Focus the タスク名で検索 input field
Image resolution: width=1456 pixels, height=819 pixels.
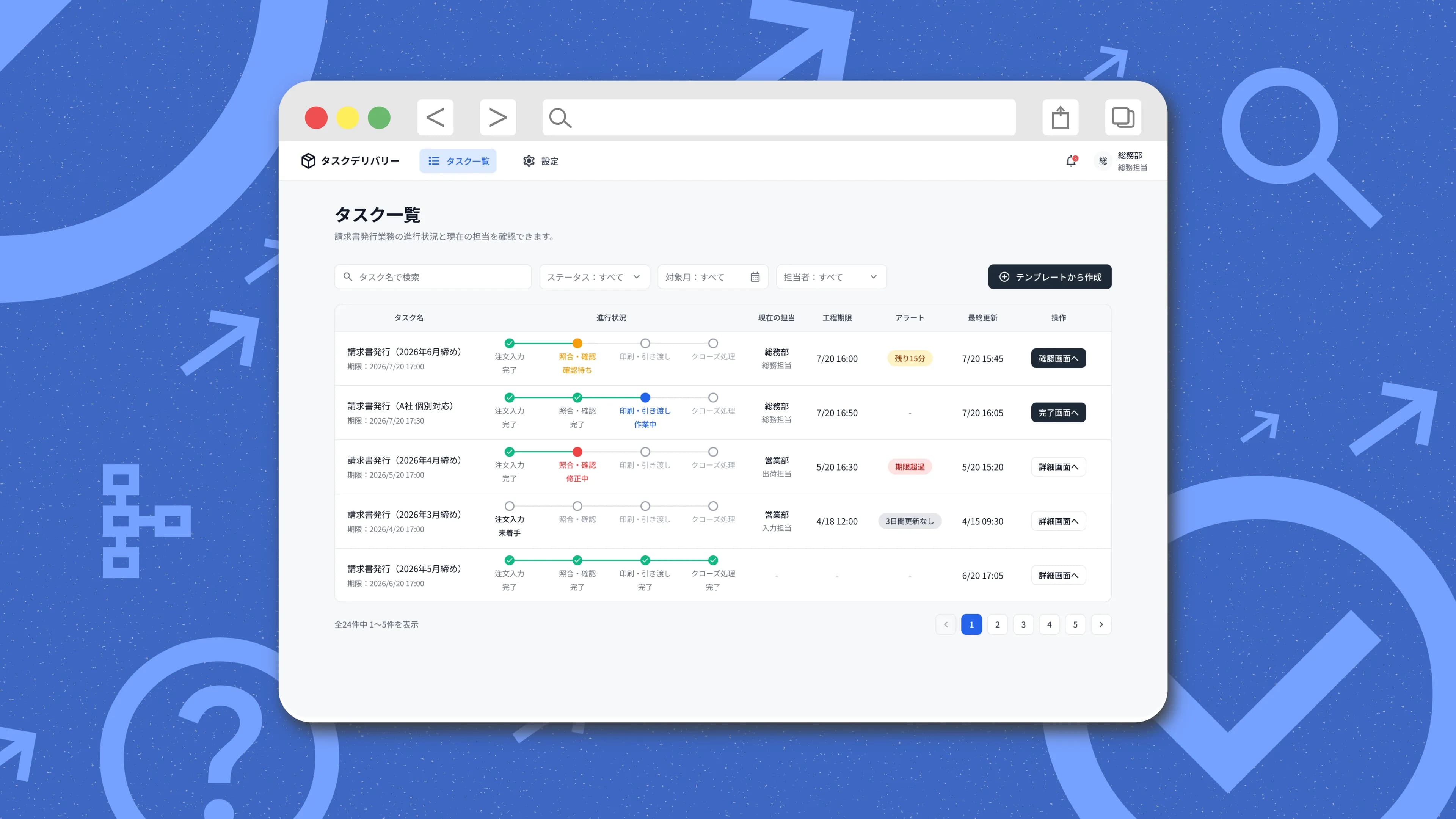tap(433, 277)
